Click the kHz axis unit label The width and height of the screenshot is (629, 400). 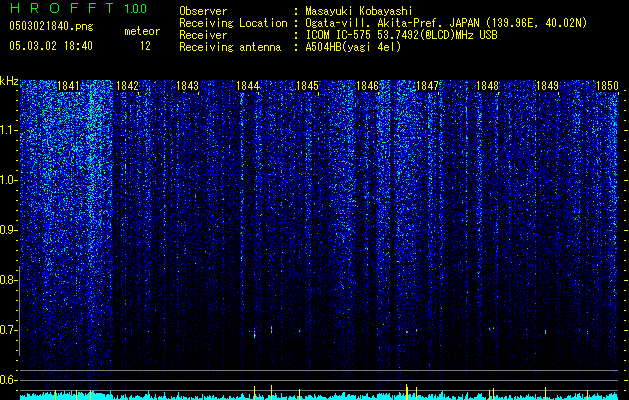pos(9,81)
